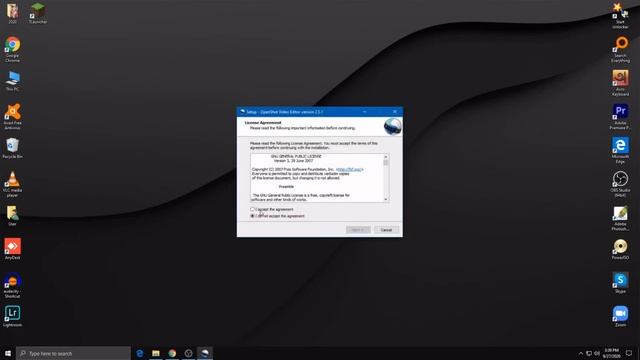The width and height of the screenshot is (640, 360).
Task: Click the license scrollbar thumb
Action: click(385, 162)
